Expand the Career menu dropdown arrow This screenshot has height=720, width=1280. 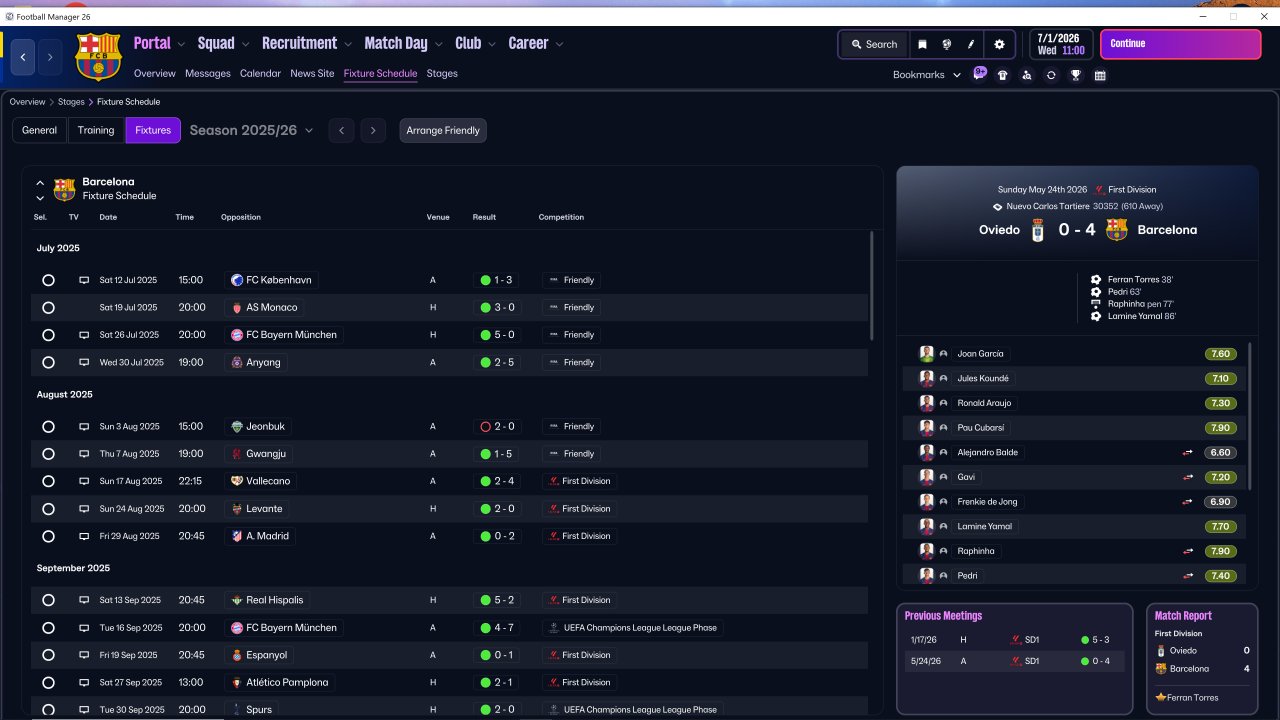(x=559, y=44)
